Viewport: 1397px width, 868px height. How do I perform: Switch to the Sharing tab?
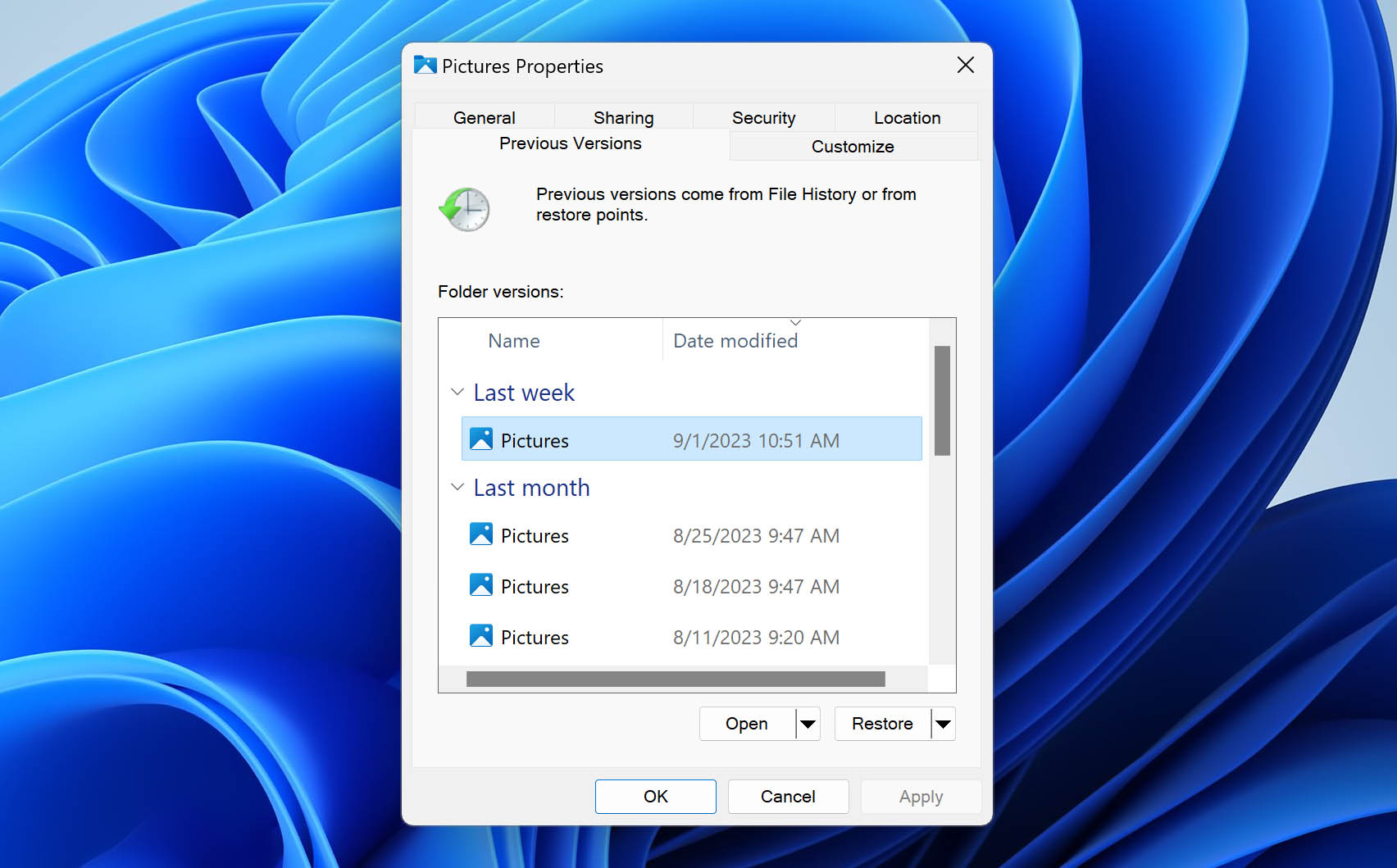click(x=623, y=117)
